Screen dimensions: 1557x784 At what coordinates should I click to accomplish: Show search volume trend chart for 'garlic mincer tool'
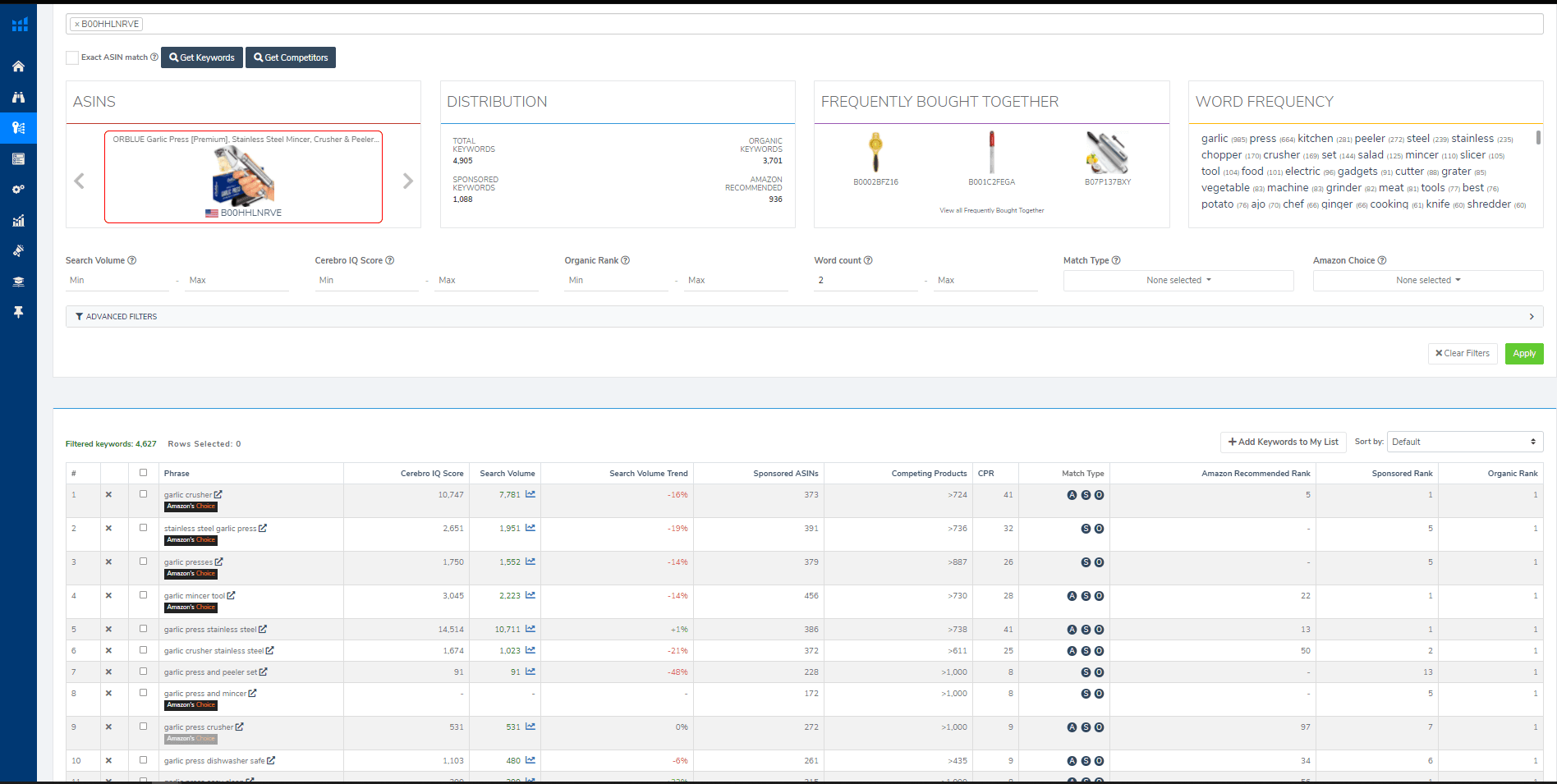(530, 596)
